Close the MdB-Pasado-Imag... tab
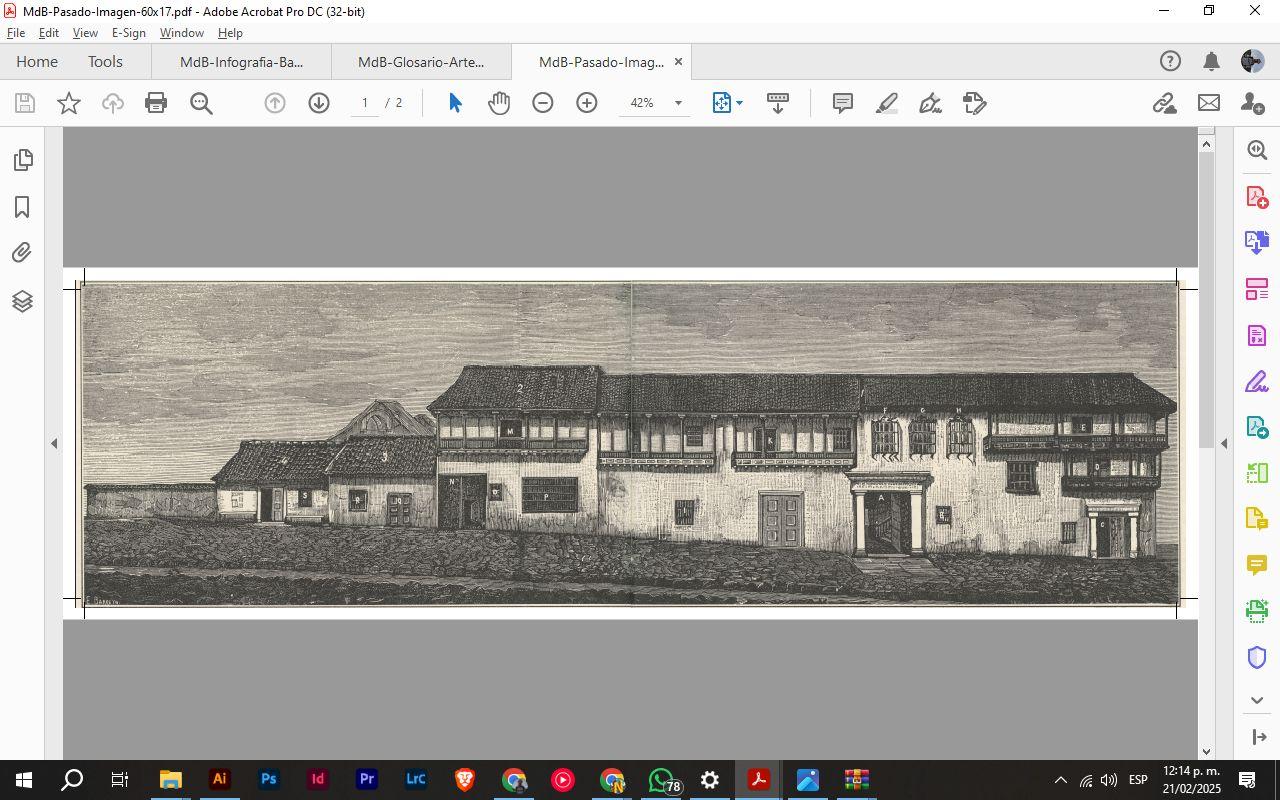This screenshot has width=1280, height=800. click(x=678, y=62)
